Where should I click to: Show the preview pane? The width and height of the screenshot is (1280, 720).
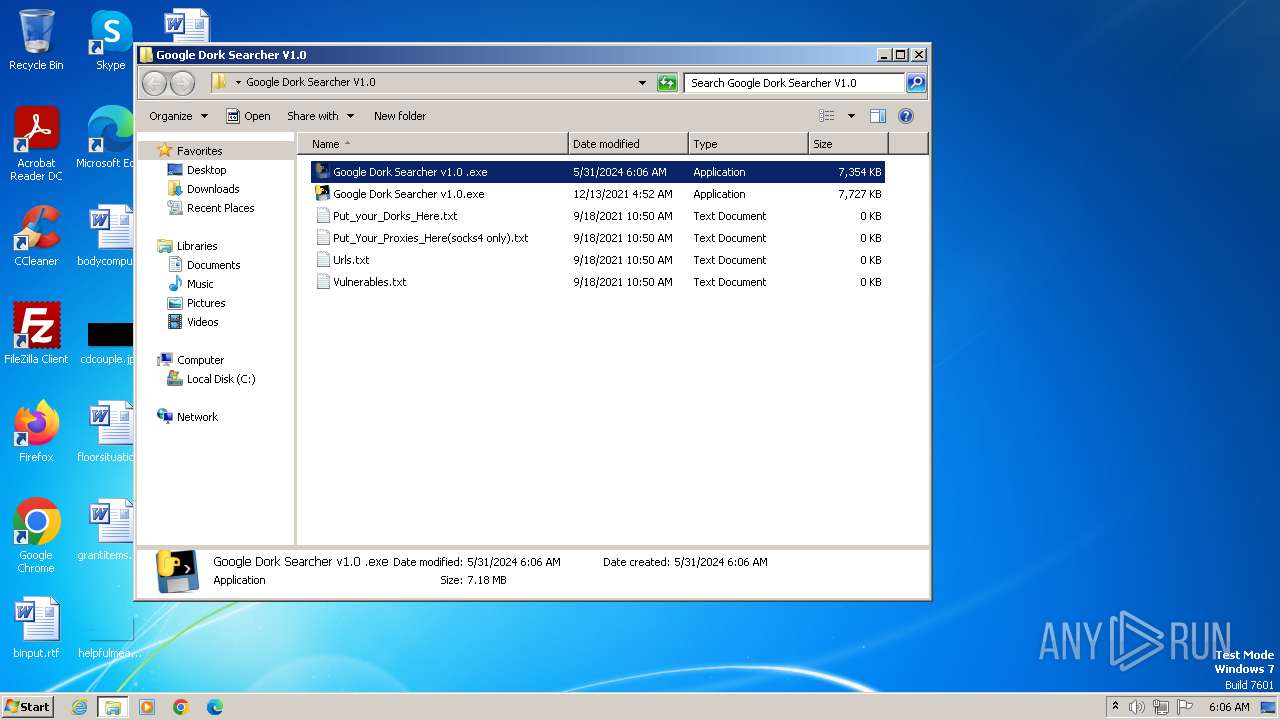click(877, 116)
